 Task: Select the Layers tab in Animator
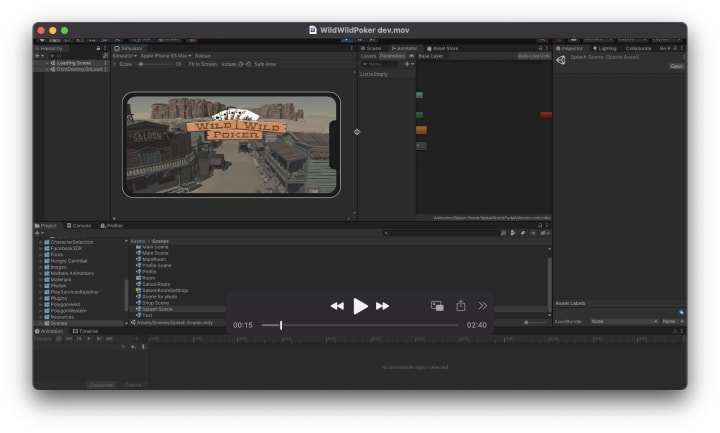click(368, 56)
